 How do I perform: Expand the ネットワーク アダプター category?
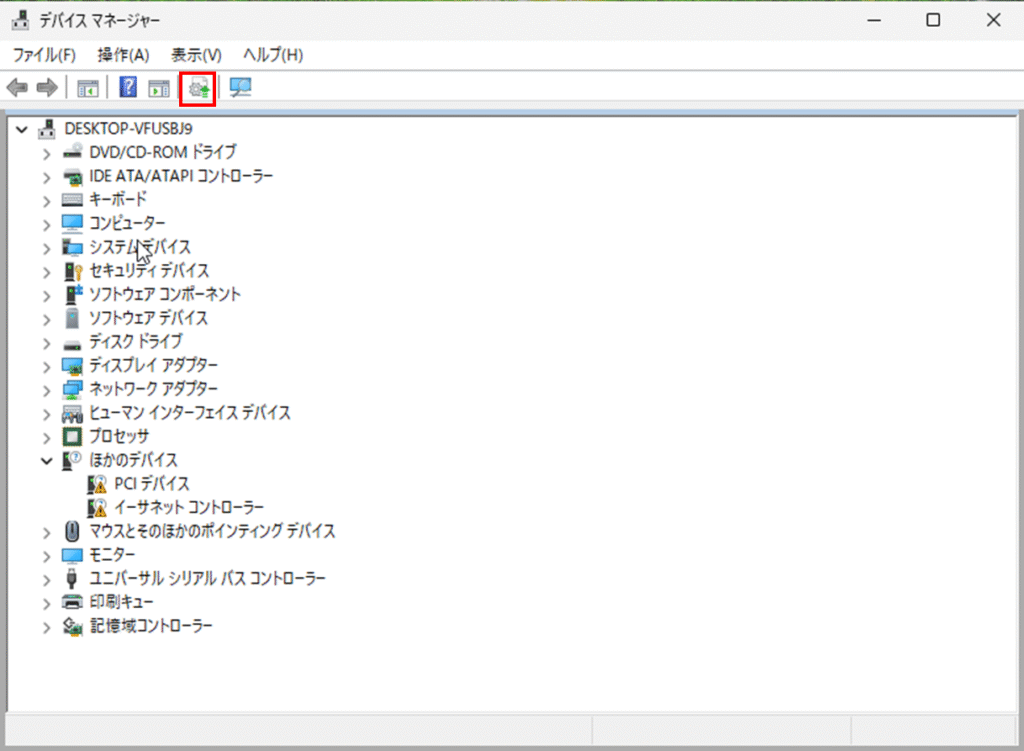tap(46, 389)
